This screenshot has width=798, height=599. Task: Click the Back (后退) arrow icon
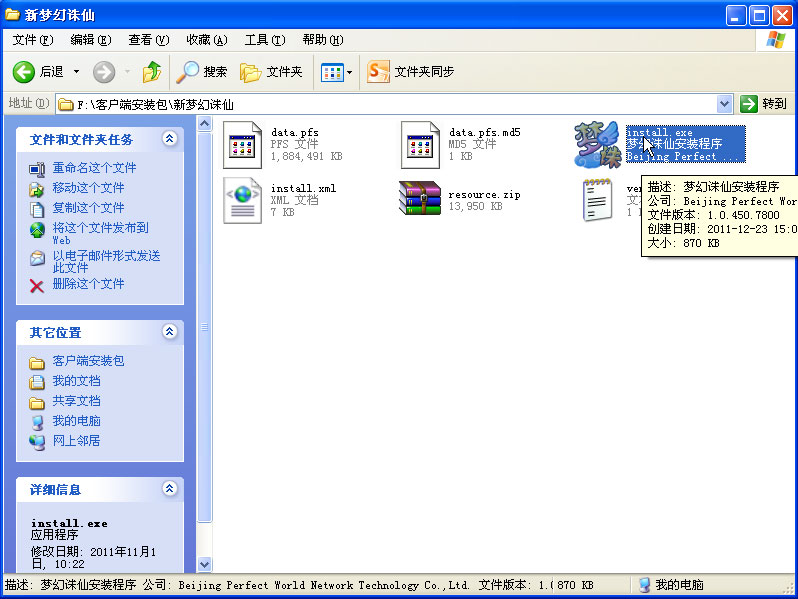[x=24, y=72]
